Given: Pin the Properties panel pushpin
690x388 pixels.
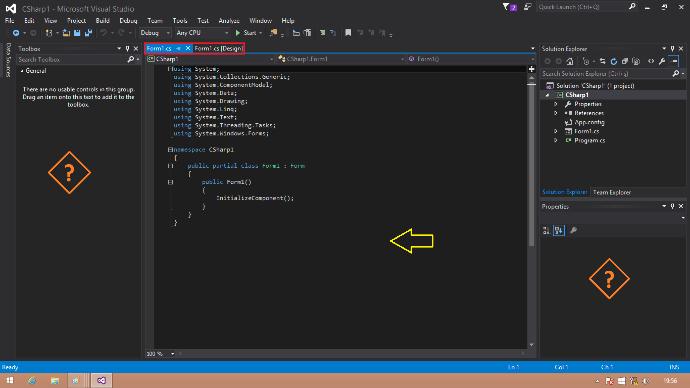Looking at the screenshot, I should pyautogui.click(x=672, y=206).
